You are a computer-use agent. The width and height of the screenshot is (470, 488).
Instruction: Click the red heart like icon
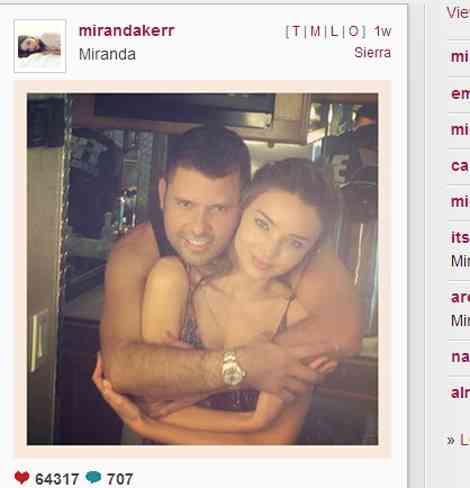pos(22,478)
